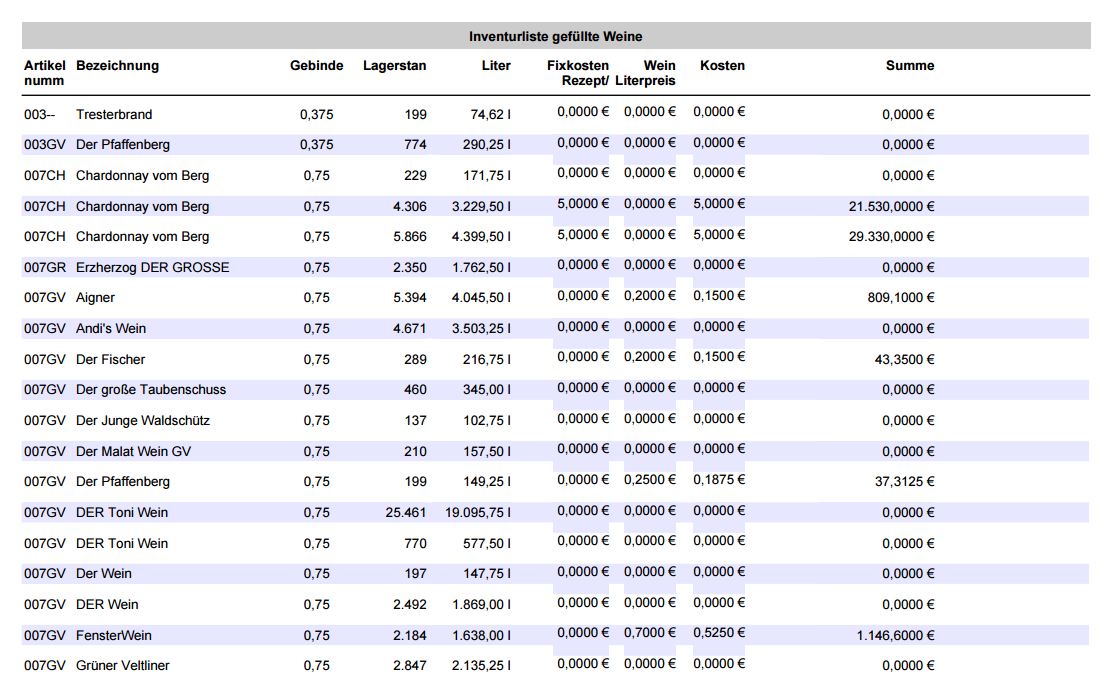Select the '1.869,00 l' liter value
1106x686 pixels.
(x=481, y=605)
